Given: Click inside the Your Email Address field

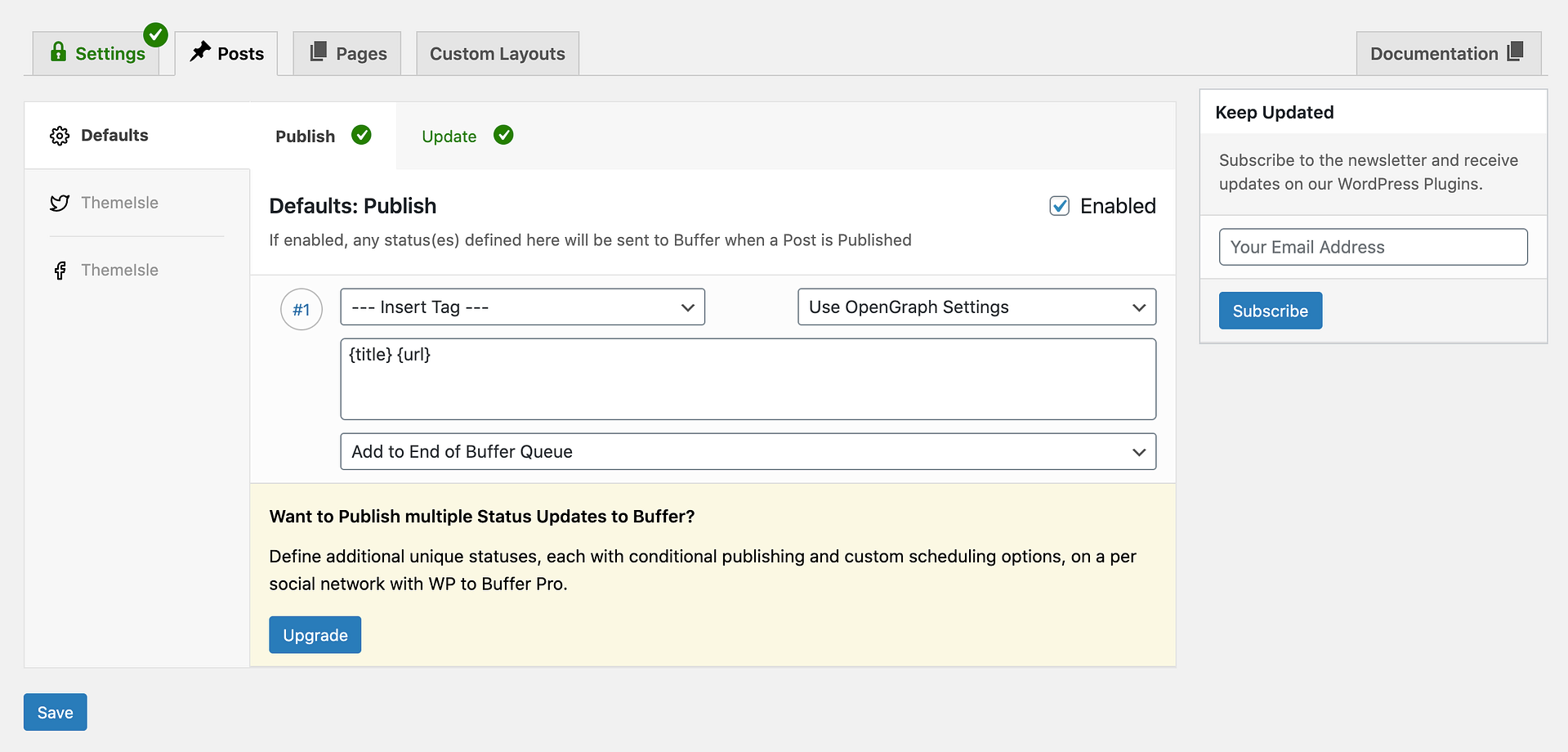Looking at the screenshot, I should (1373, 246).
